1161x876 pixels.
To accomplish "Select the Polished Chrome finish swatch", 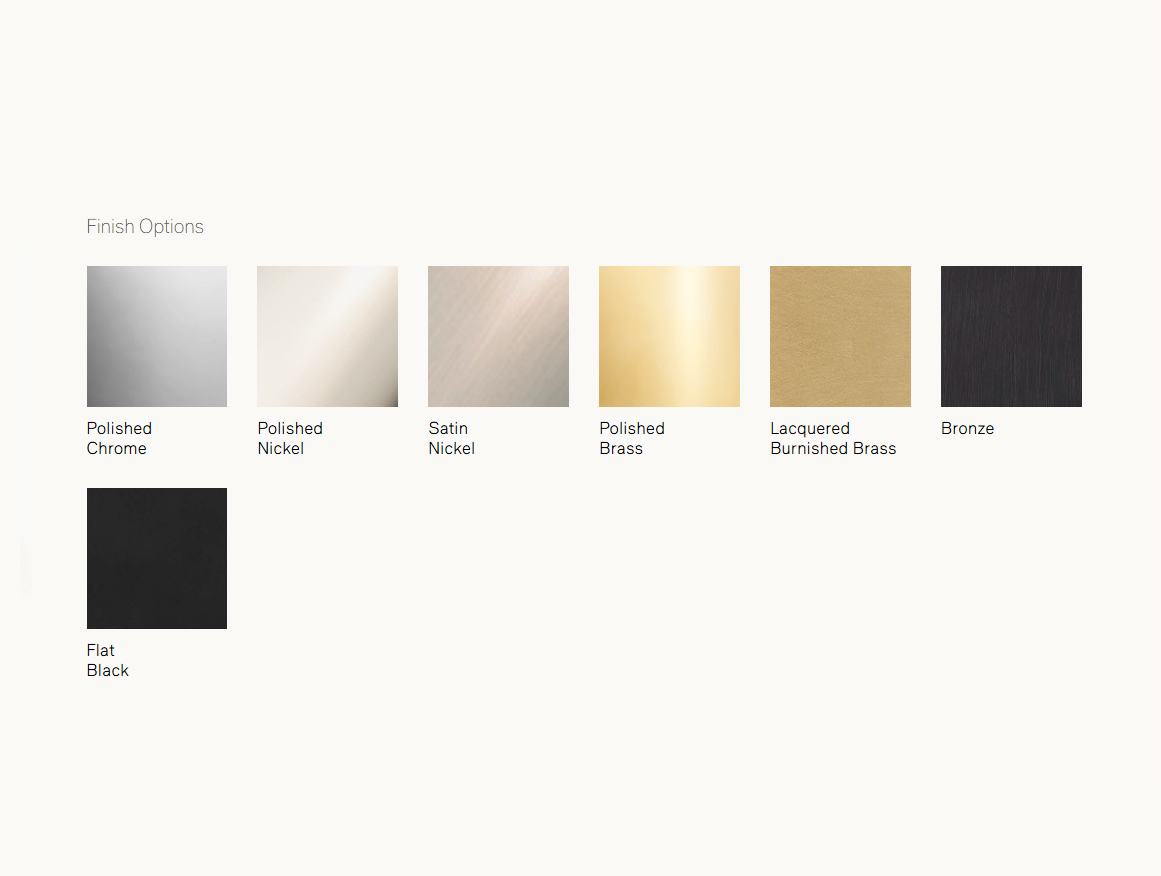I will coord(157,336).
